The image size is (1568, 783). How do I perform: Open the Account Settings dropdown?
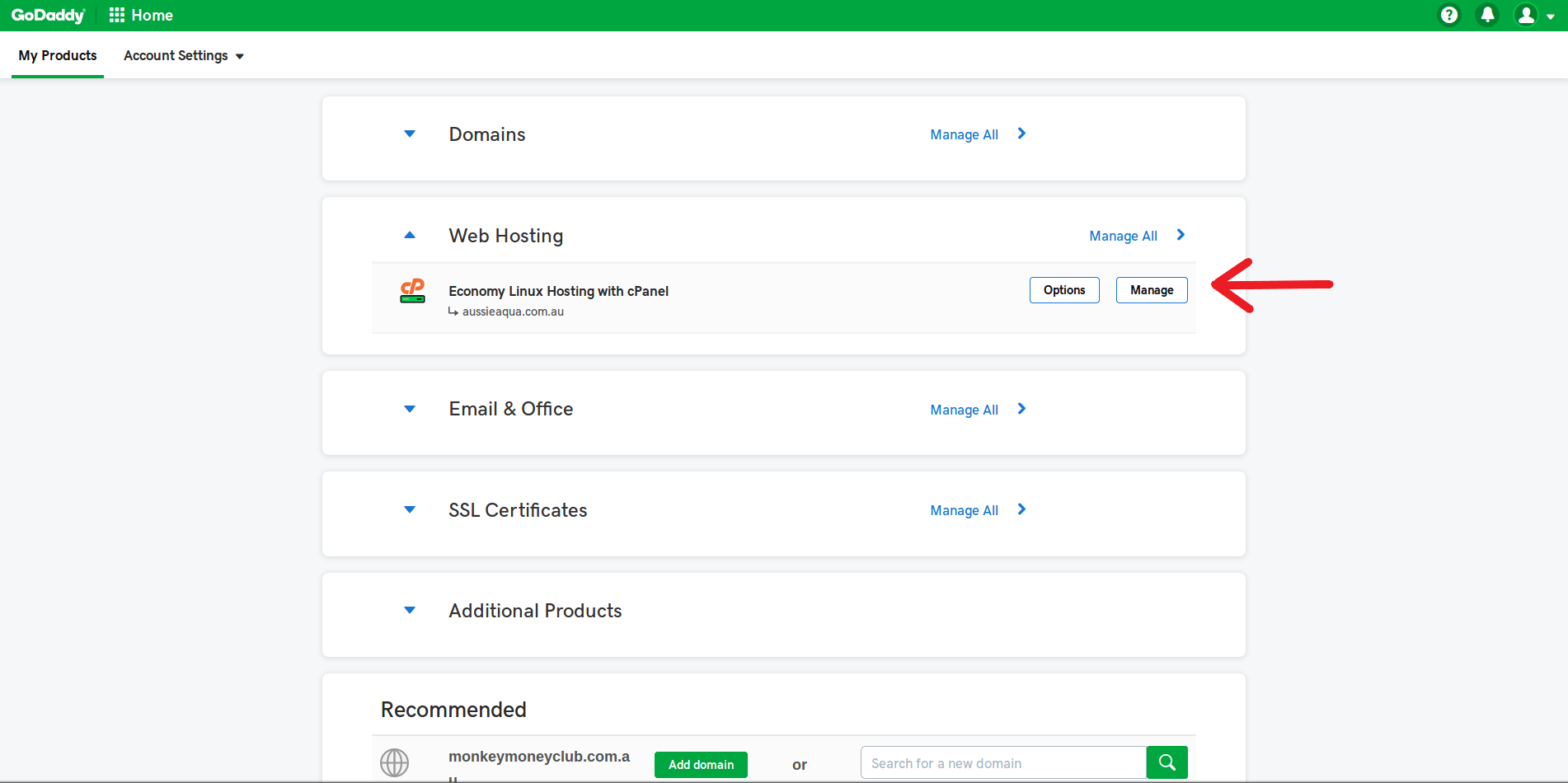[x=184, y=55]
